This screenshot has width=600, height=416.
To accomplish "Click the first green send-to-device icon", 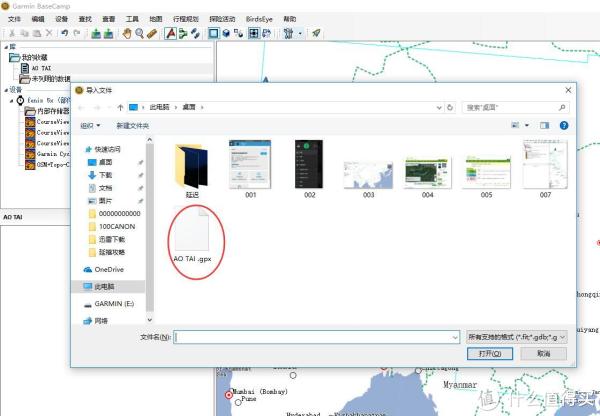I will (96, 33).
